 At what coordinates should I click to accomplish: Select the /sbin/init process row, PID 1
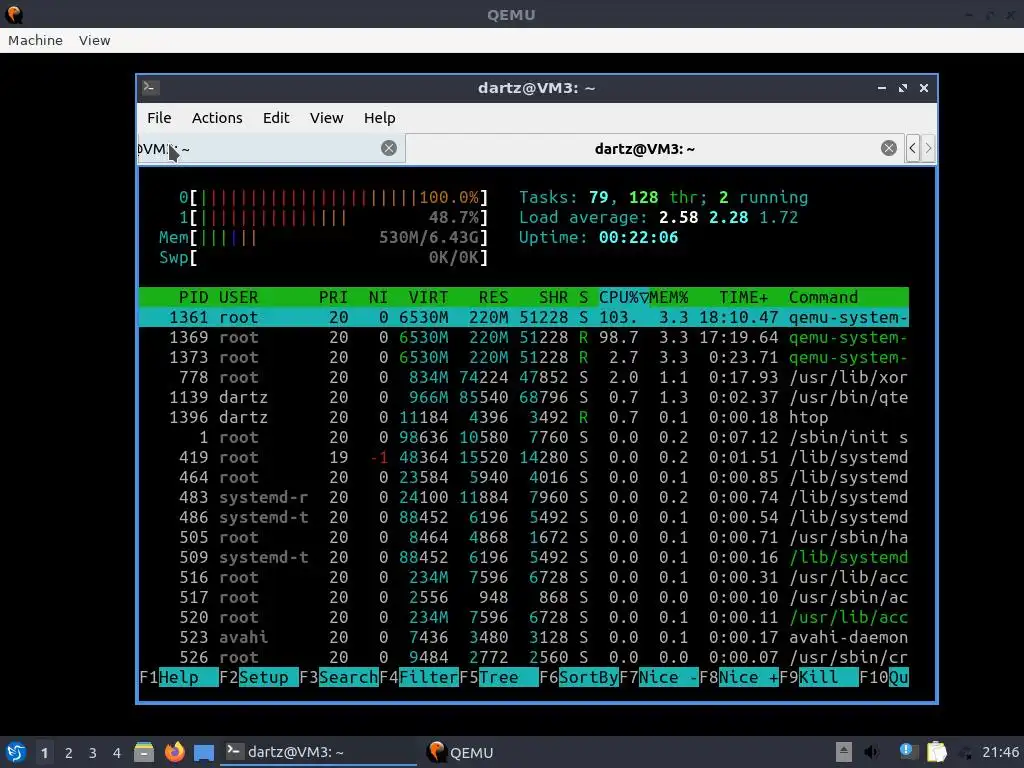(x=524, y=438)
